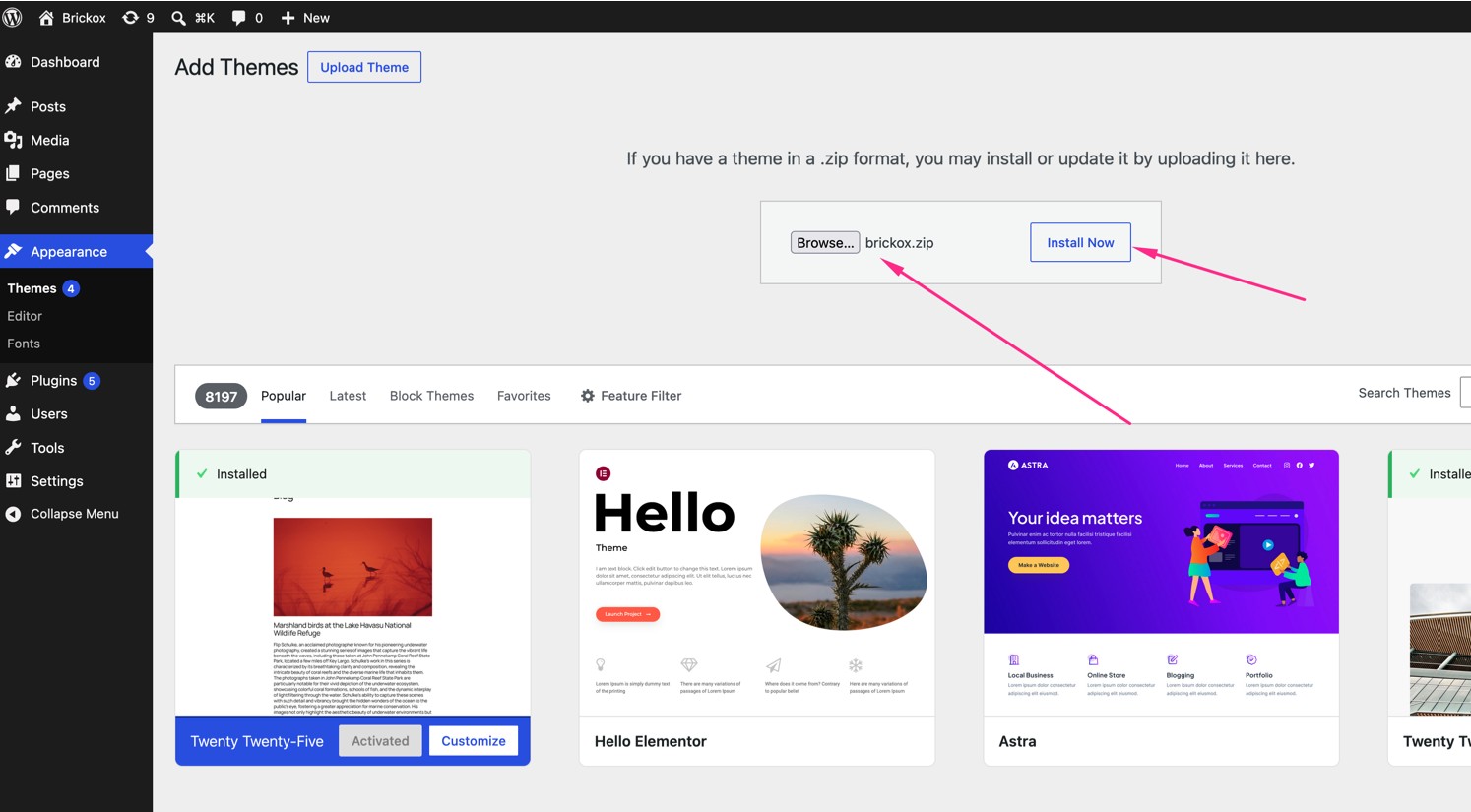Click the Hello Elementor theme name
Screen dimensions: 1471x812
(651, 741)
